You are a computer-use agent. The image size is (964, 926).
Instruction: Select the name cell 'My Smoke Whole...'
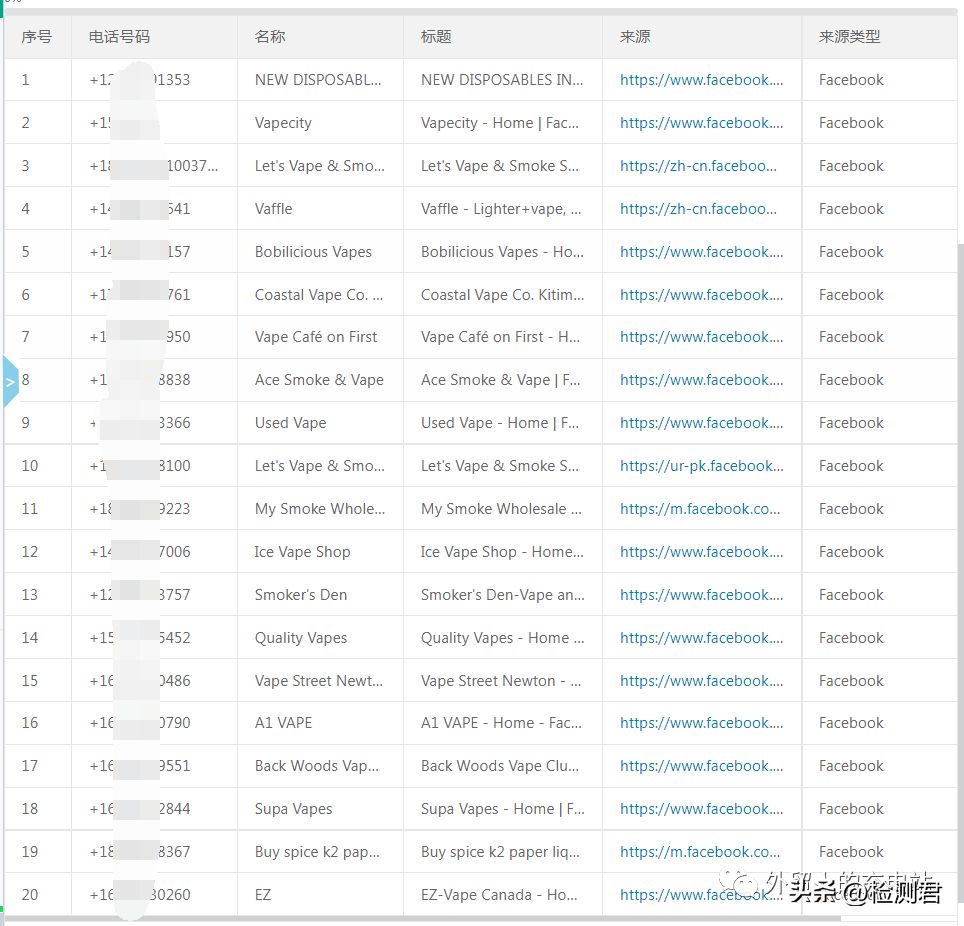tap(320, 509)
